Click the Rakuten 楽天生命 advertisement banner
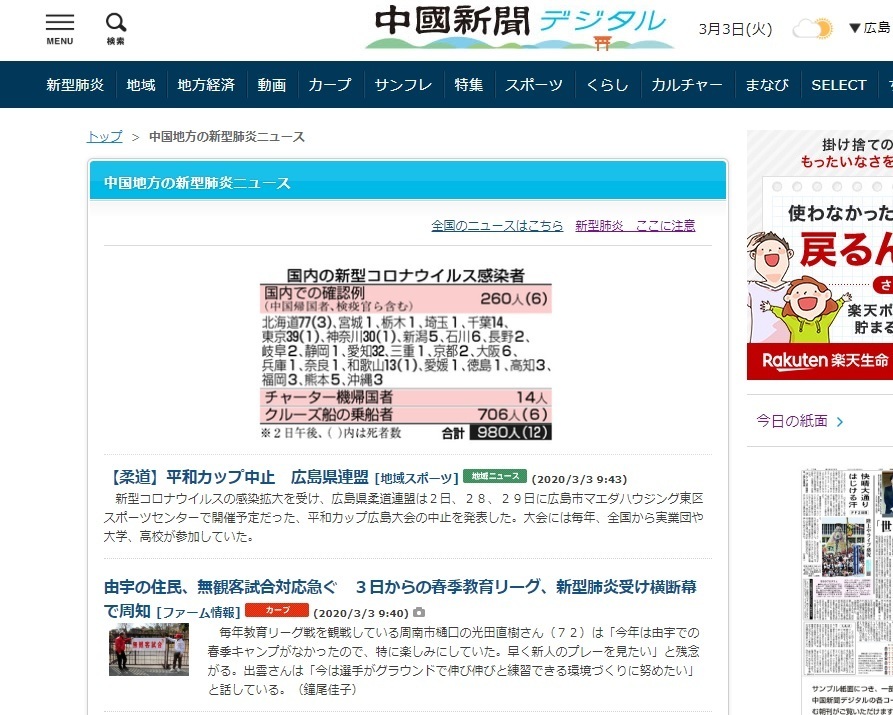Image resolution: width=893 pixels, height=715 pixels. coord(819,255)
